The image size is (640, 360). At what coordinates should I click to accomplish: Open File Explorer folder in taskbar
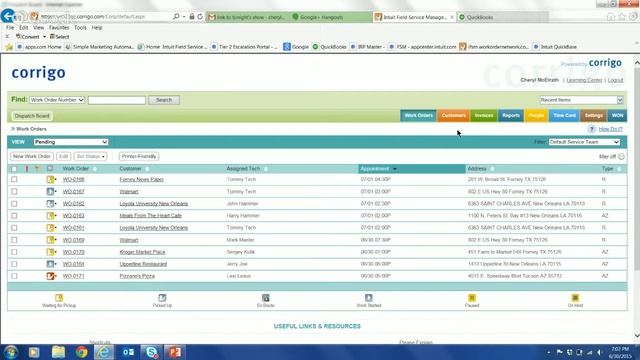click(x=58, y=352)
